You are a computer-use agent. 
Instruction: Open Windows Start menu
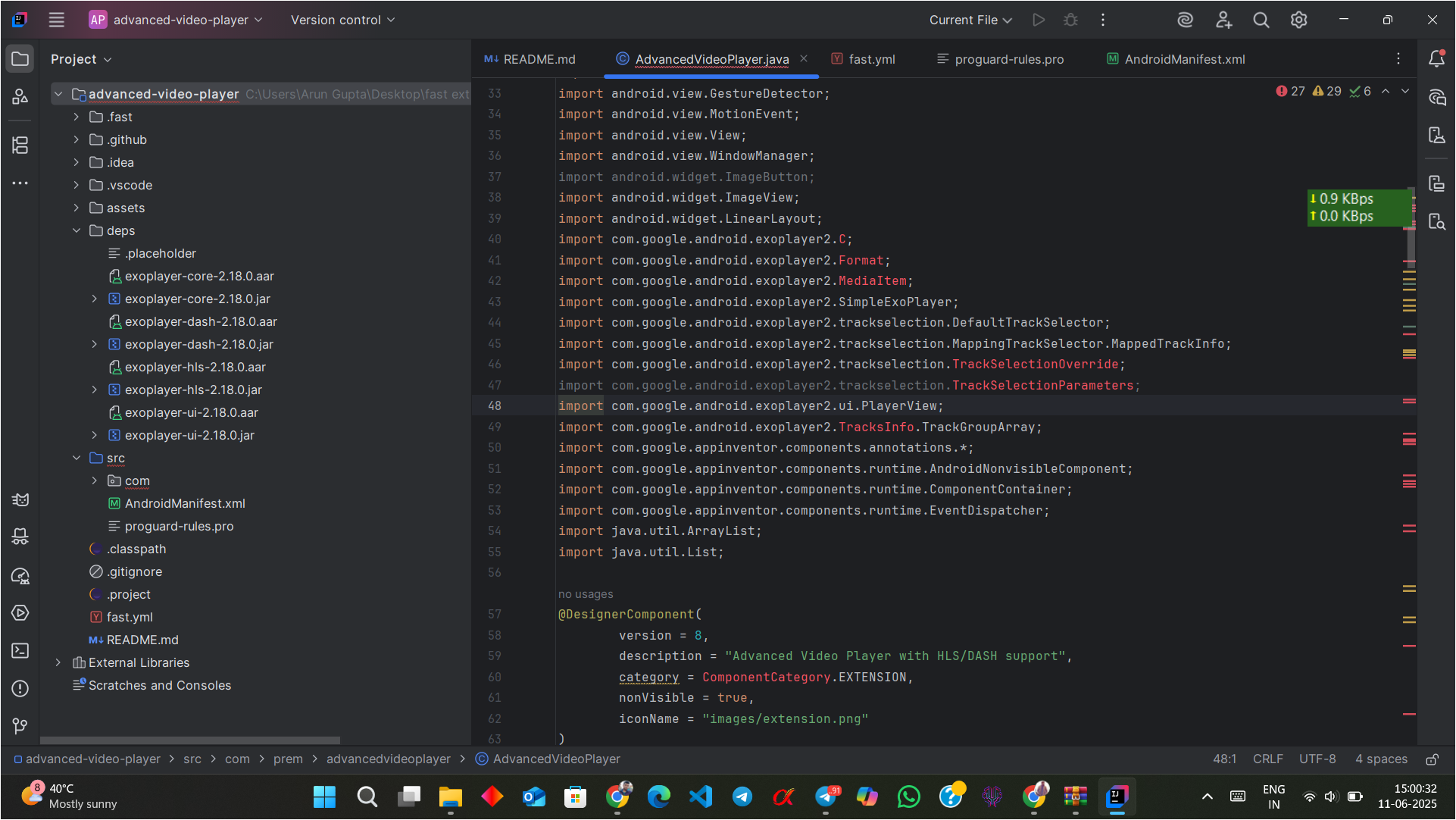pyautogui.click(x=325, y=797)
